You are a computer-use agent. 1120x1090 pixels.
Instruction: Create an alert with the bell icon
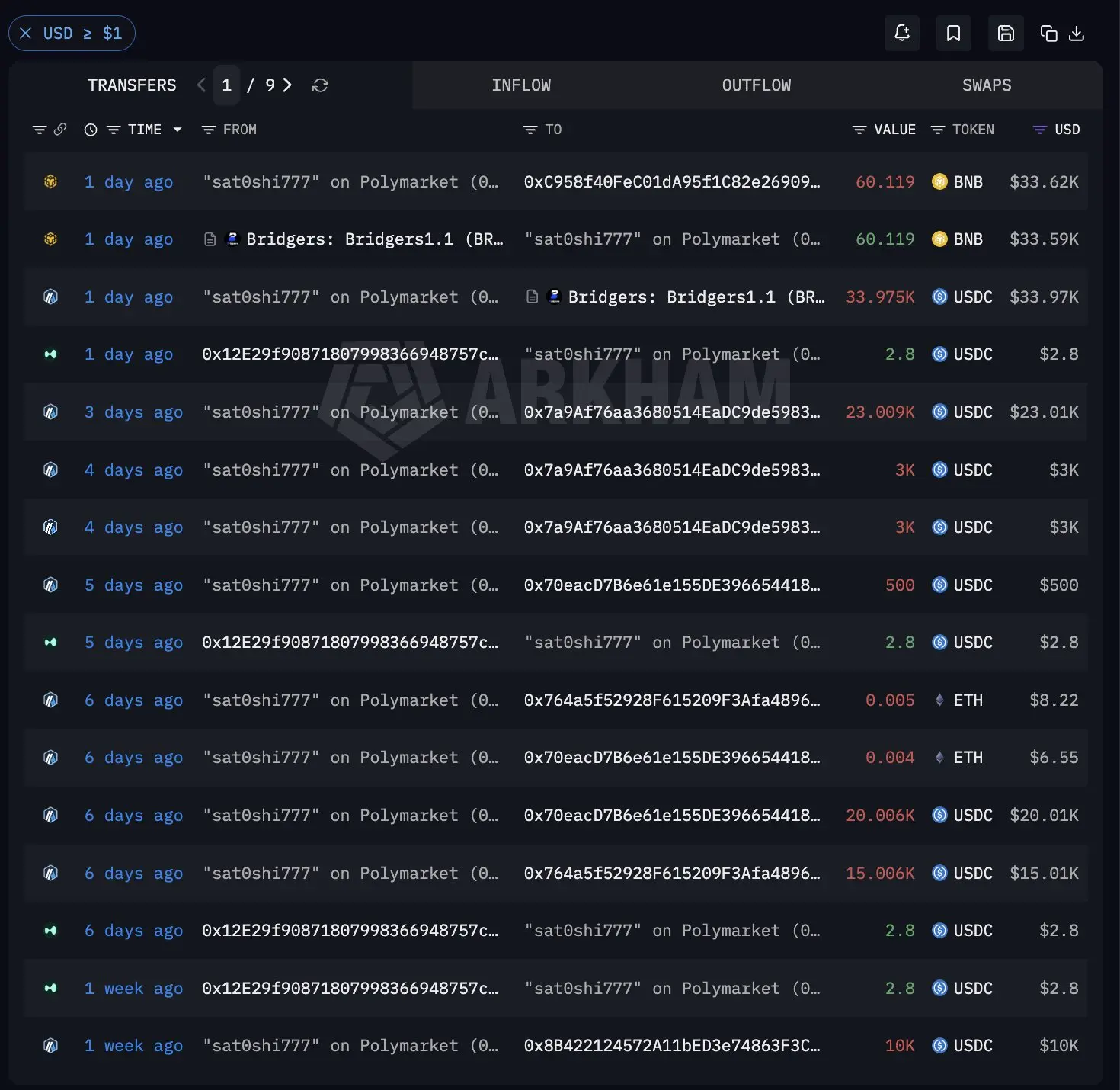(902, 33)
